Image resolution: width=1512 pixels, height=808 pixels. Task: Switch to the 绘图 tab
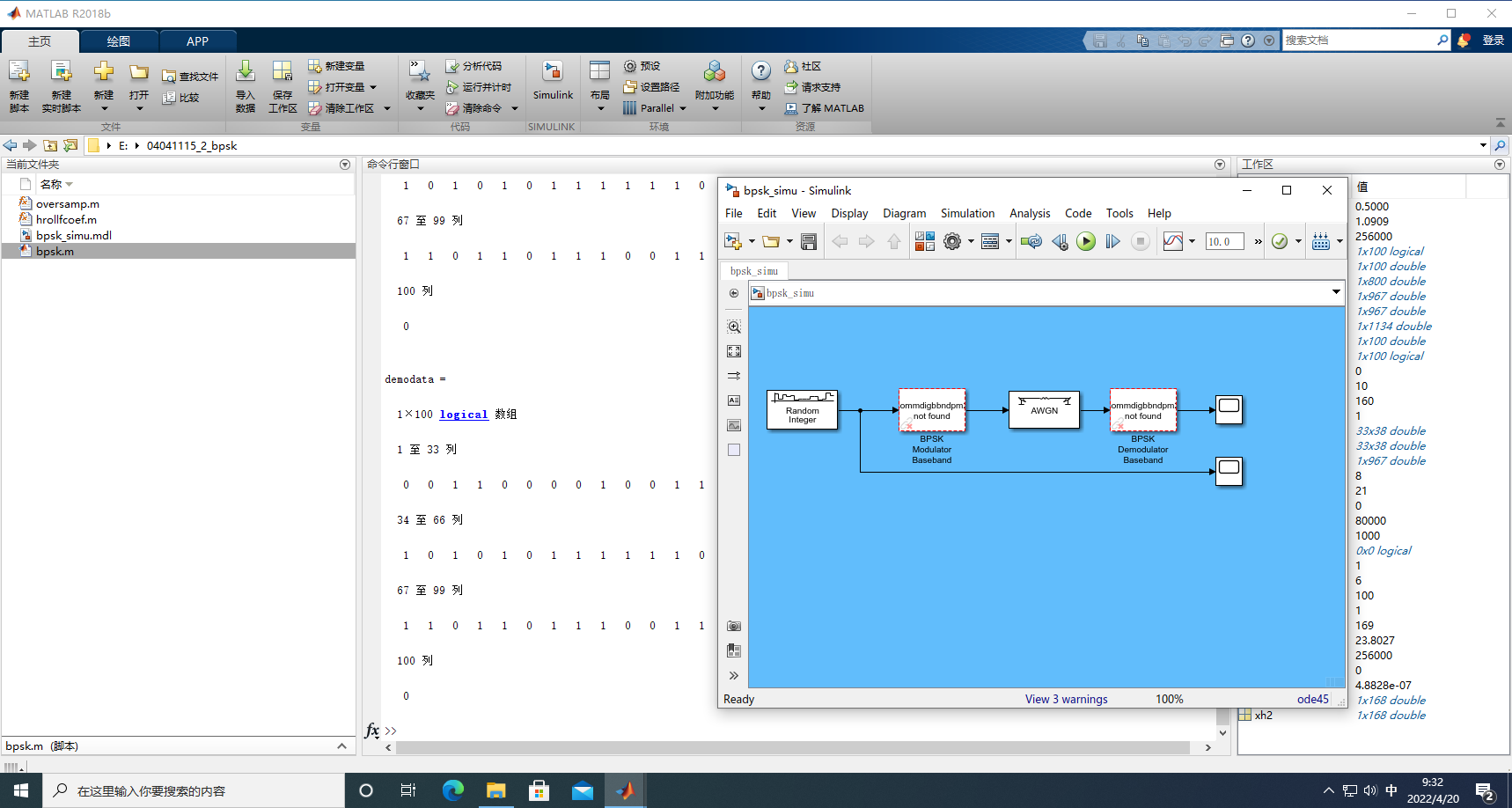point(119,41)
